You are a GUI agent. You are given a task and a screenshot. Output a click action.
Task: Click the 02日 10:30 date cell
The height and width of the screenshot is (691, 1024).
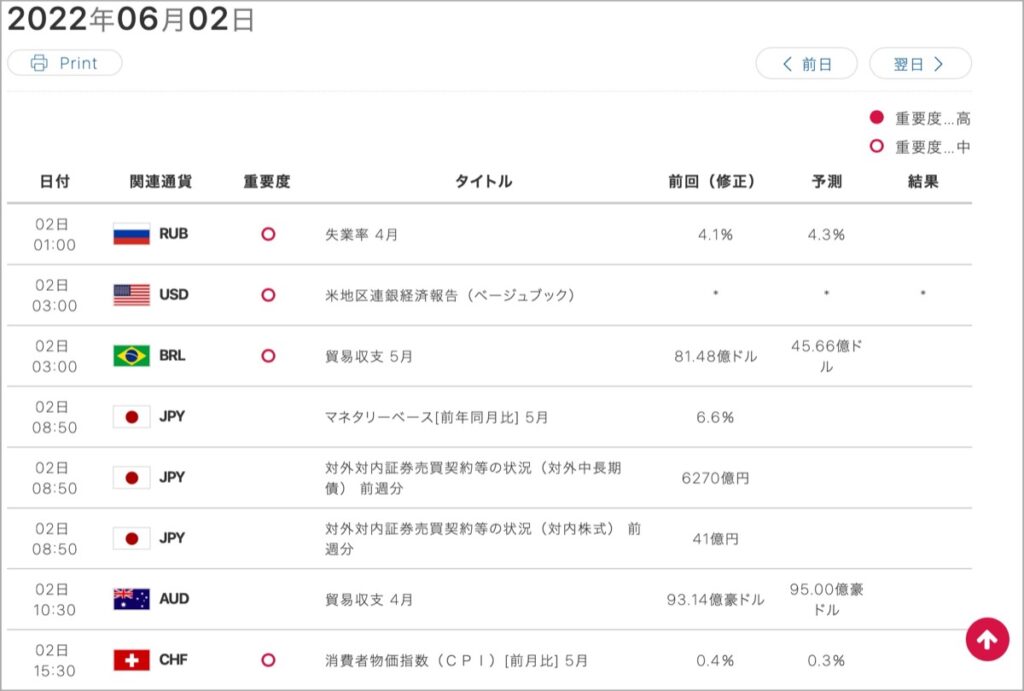click(x=54, y=600)
